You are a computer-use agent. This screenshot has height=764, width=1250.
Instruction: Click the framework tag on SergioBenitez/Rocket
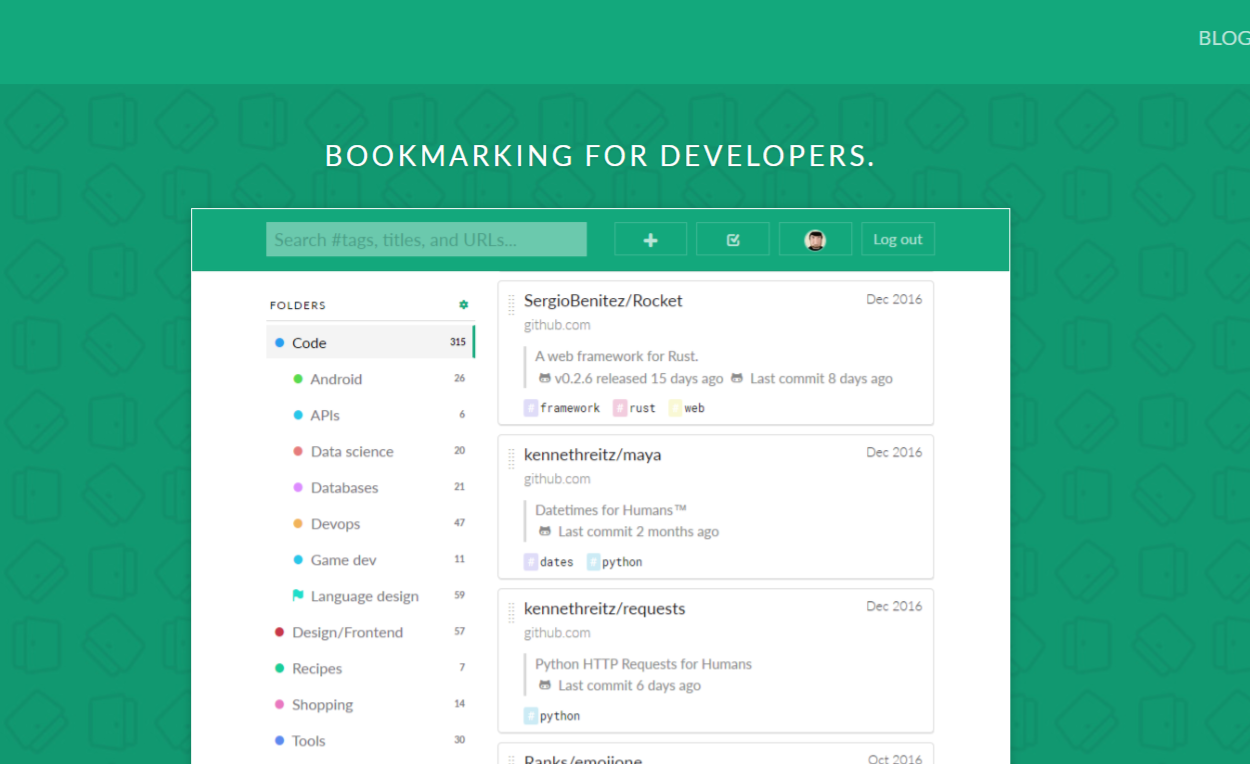click(561, 407)
